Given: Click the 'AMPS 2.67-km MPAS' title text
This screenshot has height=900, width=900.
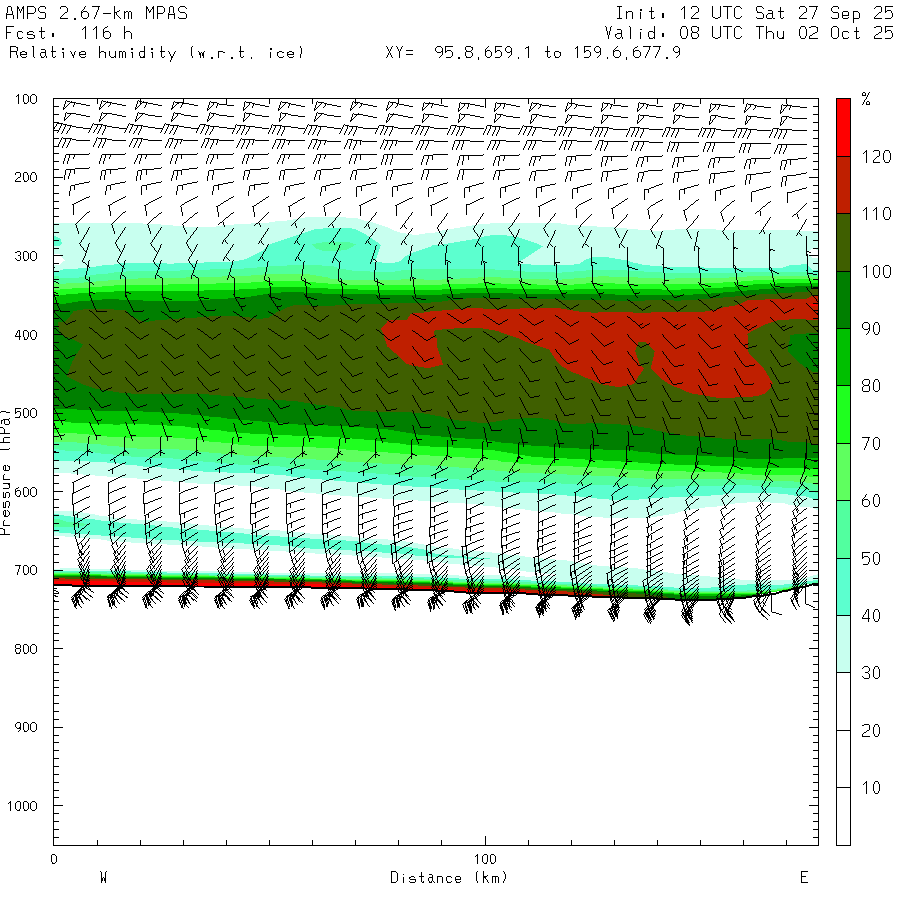Looking at the screenshot, I should tap(96, 13).
